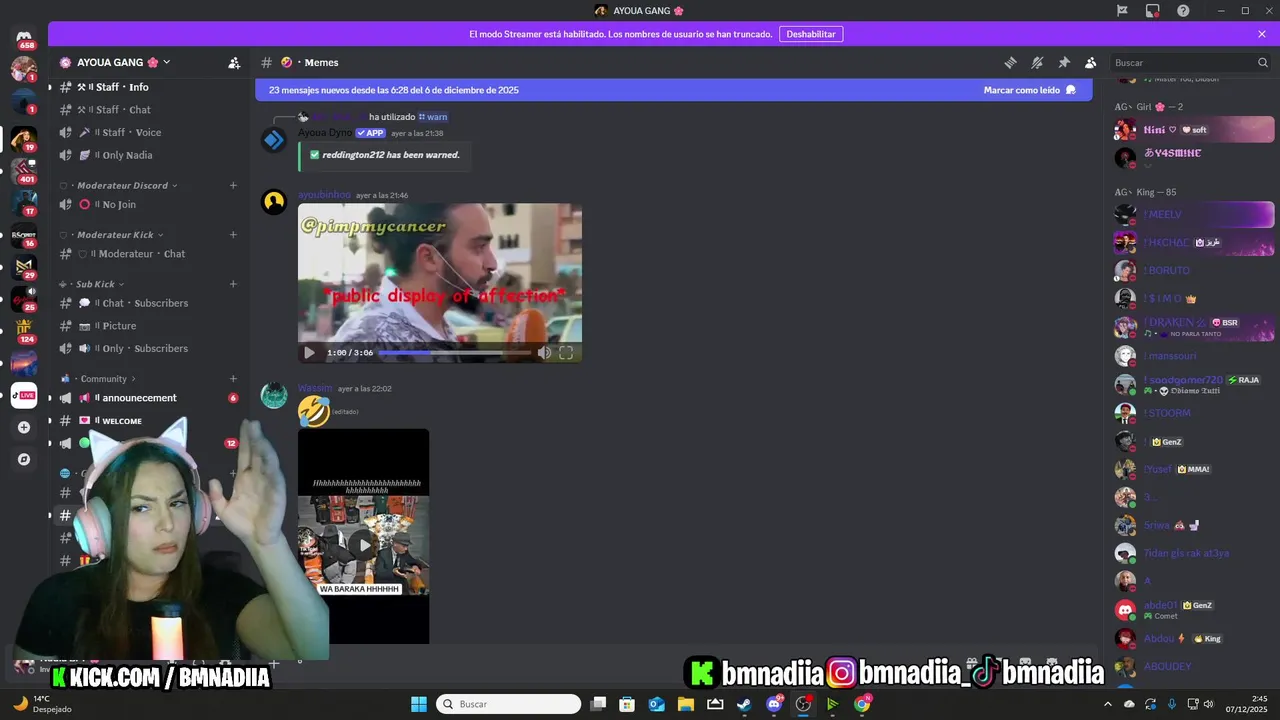Collapse the Moderateur Discord category
1280x720 pixels.
122,185
